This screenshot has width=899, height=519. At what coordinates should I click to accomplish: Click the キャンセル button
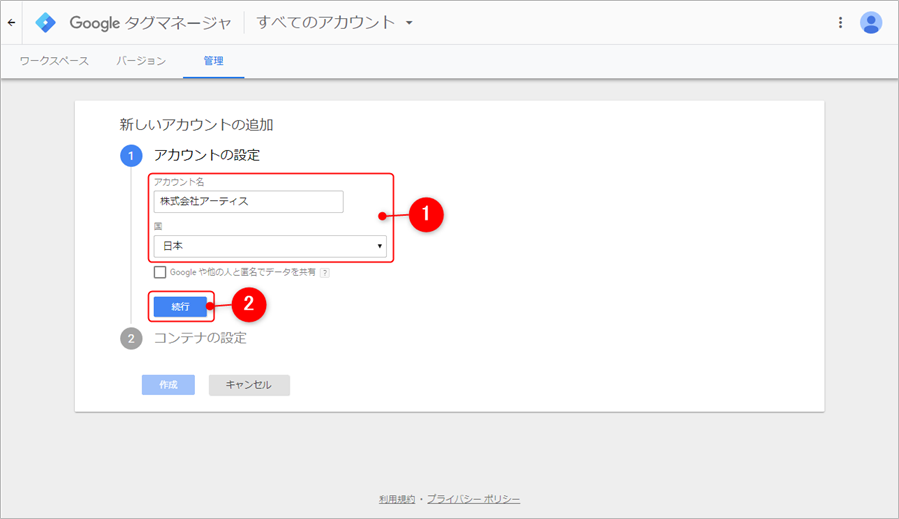249,385
